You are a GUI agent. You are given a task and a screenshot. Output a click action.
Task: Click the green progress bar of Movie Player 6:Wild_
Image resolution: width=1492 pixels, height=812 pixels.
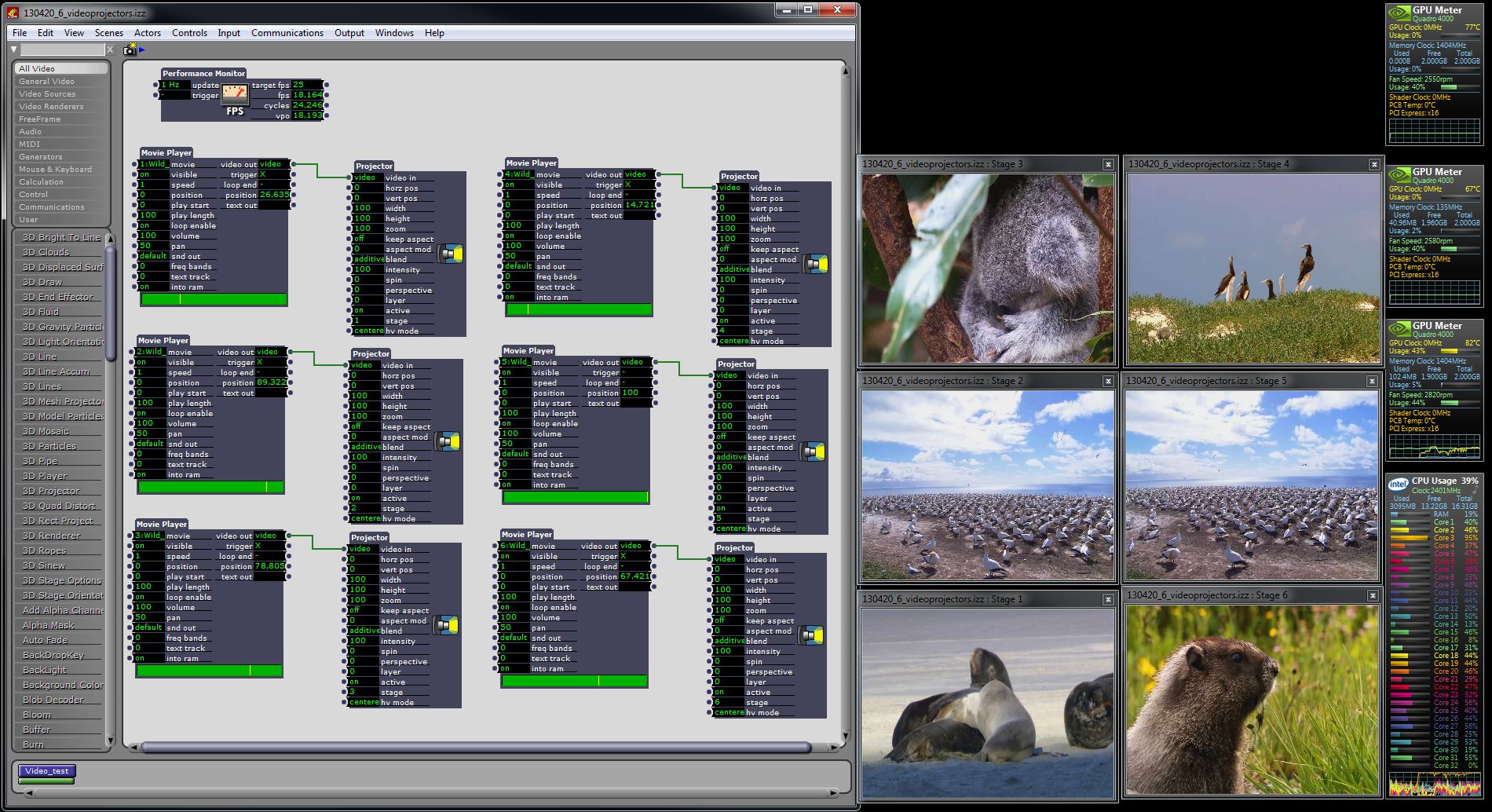[x=574, y=681]
